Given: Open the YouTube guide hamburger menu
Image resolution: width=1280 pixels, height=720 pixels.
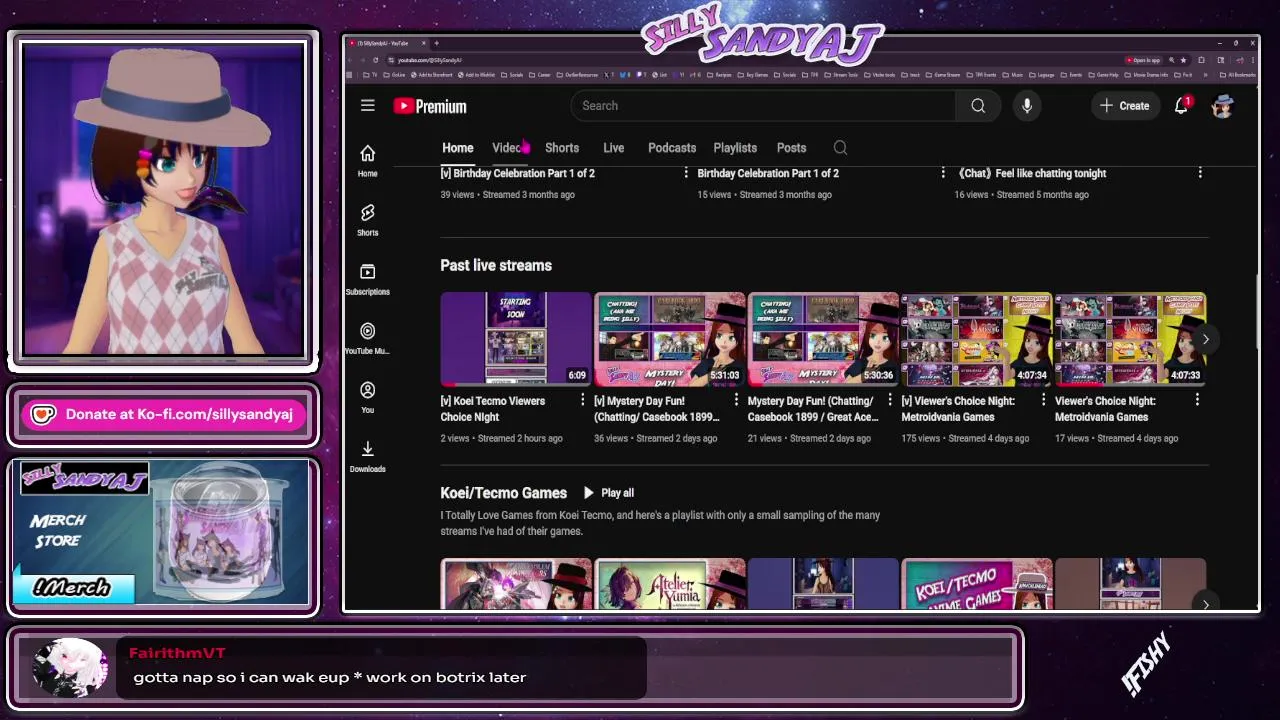Looking at the screenshot, I should pos(367,106).
